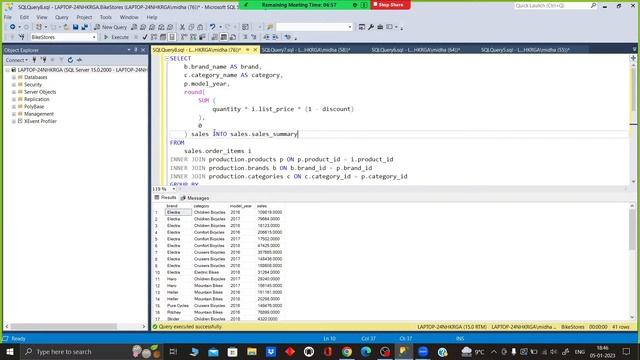
Task: Click the Disconnect plug icon in Object Explorer
Action: point(43,60)
